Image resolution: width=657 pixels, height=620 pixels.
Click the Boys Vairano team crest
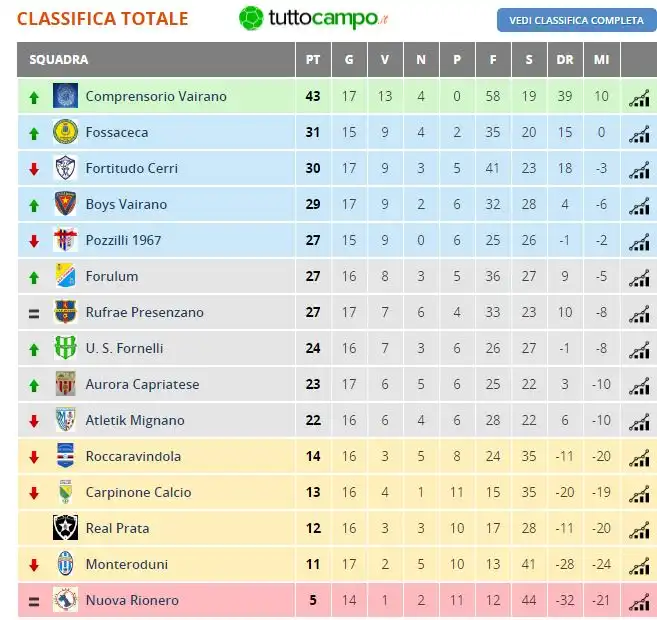tap(65, 204)
